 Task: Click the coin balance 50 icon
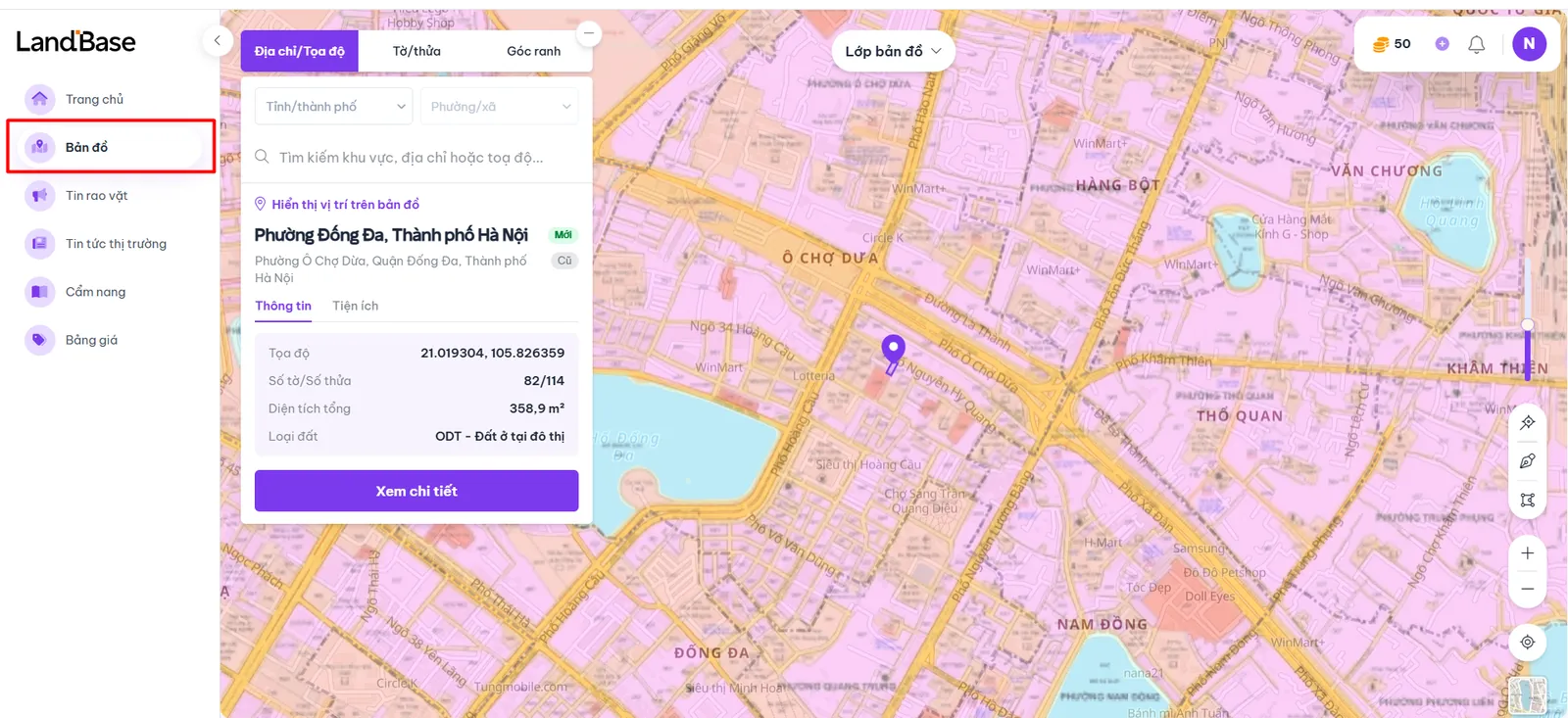point(1381,44)
